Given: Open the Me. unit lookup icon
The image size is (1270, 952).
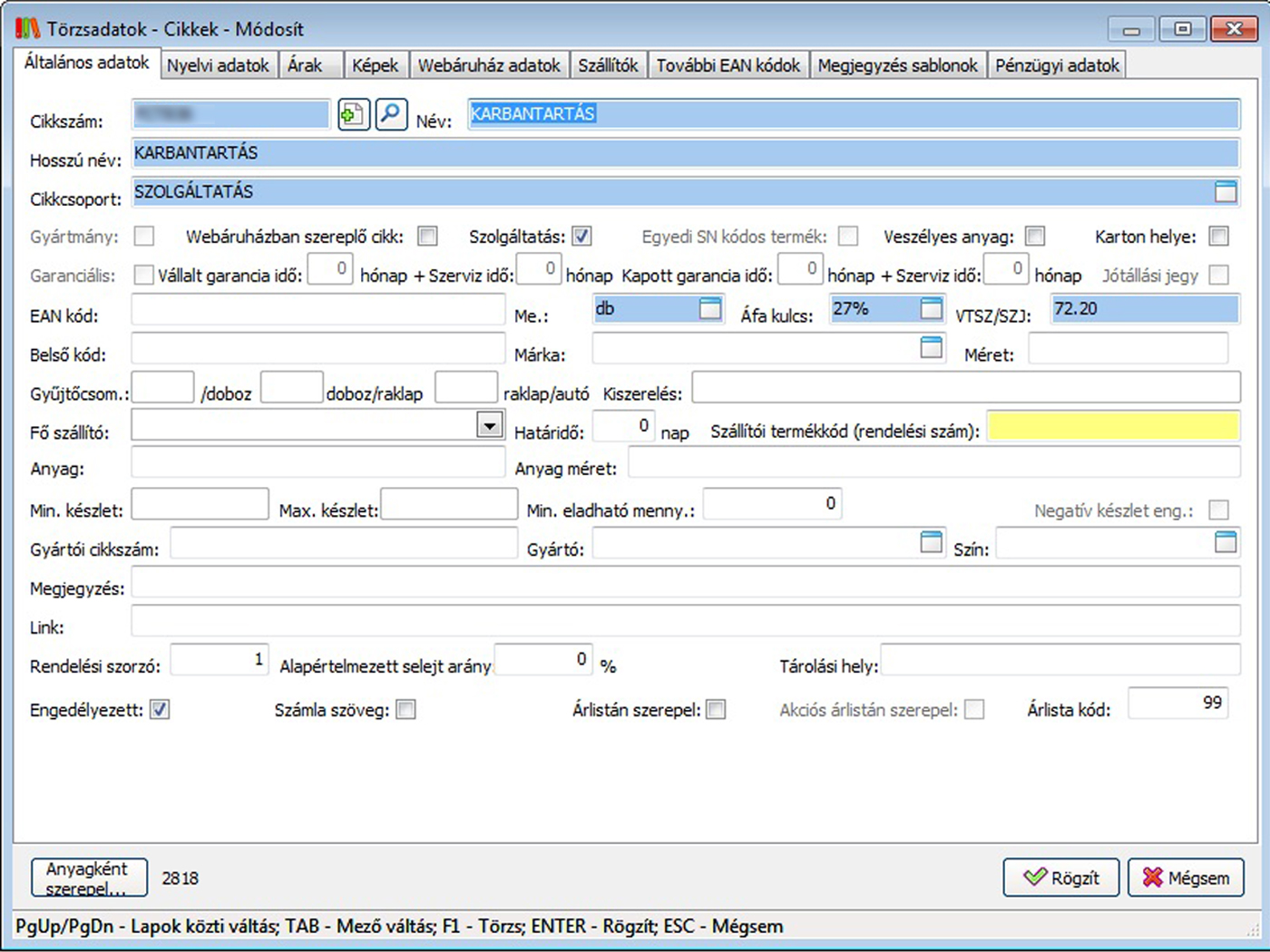Looking at the screenshot, I should (710, 309).
